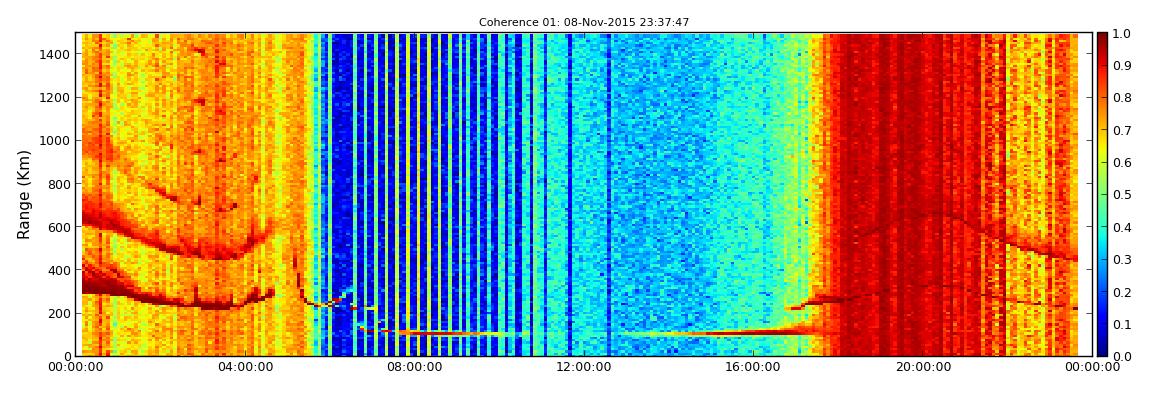Click the colorbar '0.7' label
1150x407 pixels.
pos(1122,131)
